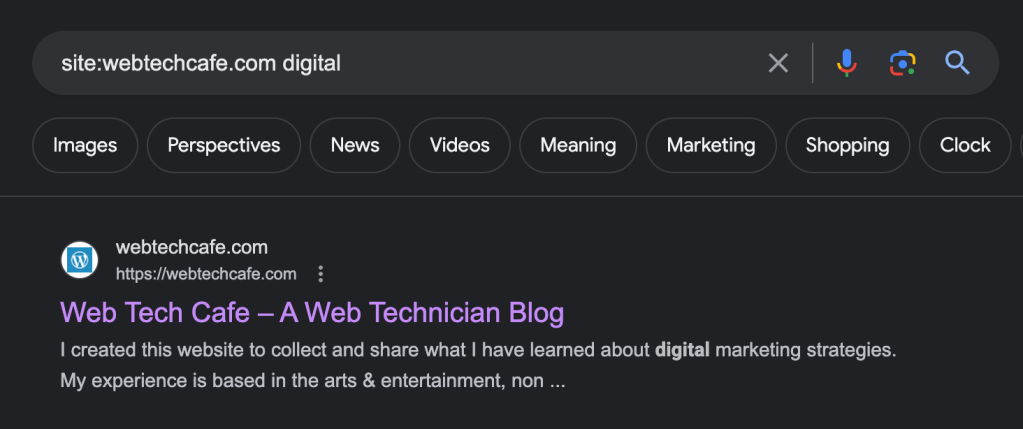The width and height of the screenshot is (1023, 429).
Task: Submit search with magnifying glass icon
Action: (957, 64)
